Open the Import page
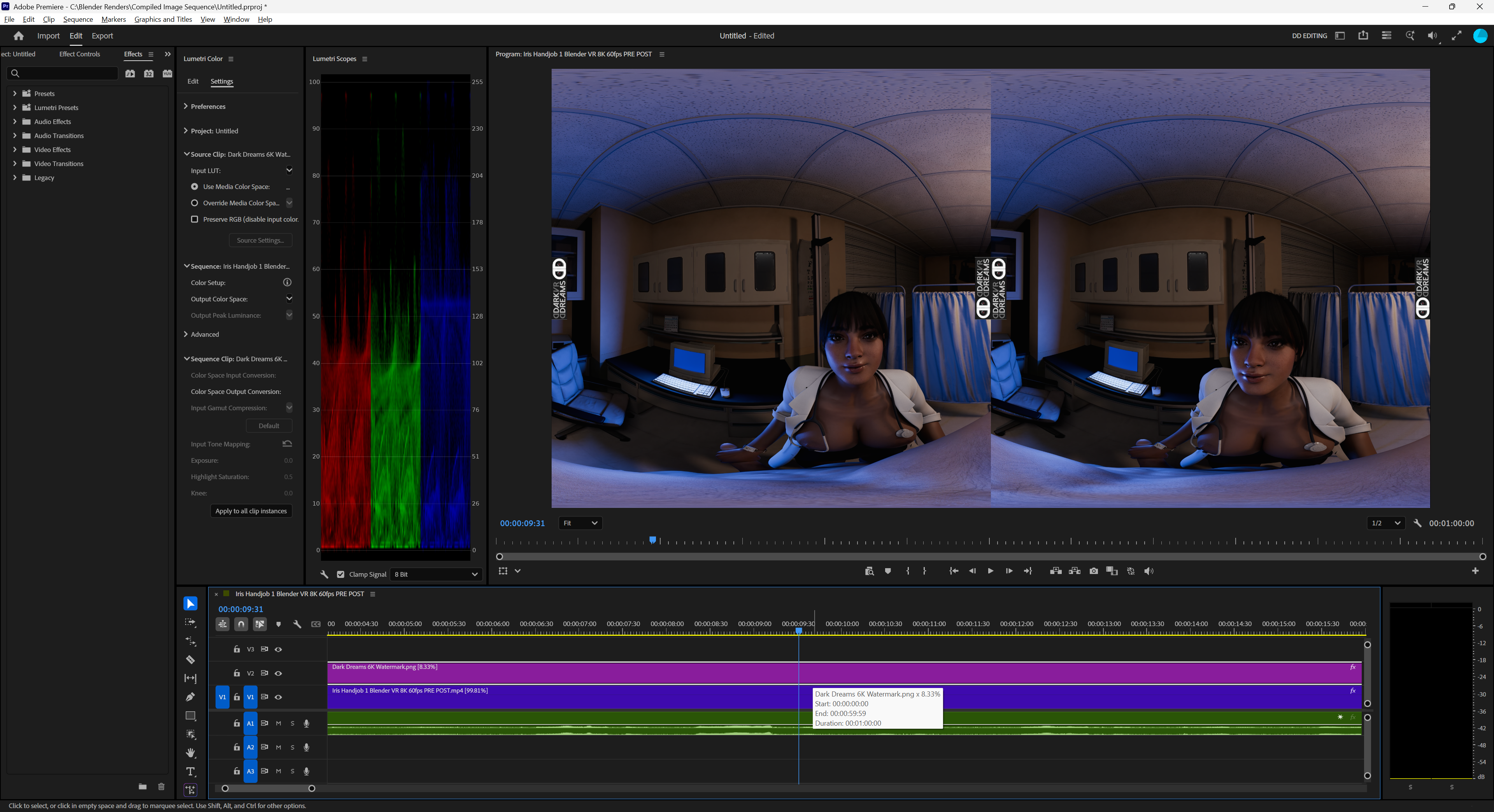 pyautogui.click(x=48, y=36)
